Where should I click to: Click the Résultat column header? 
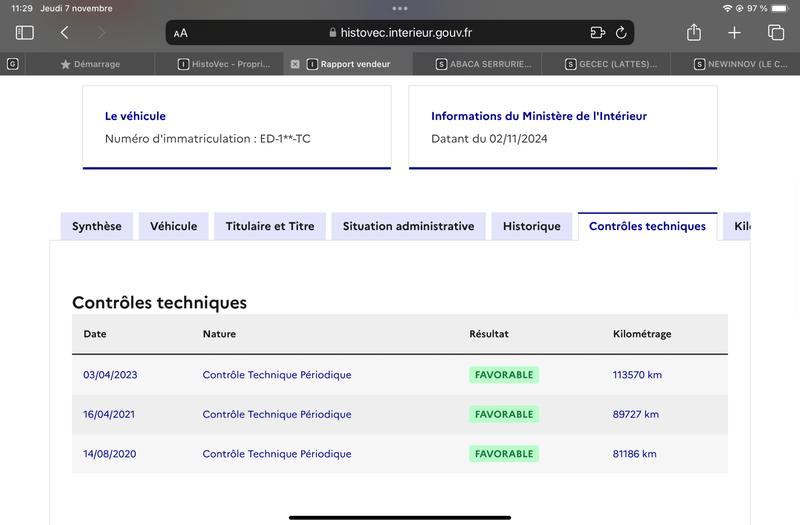[489, 334]
